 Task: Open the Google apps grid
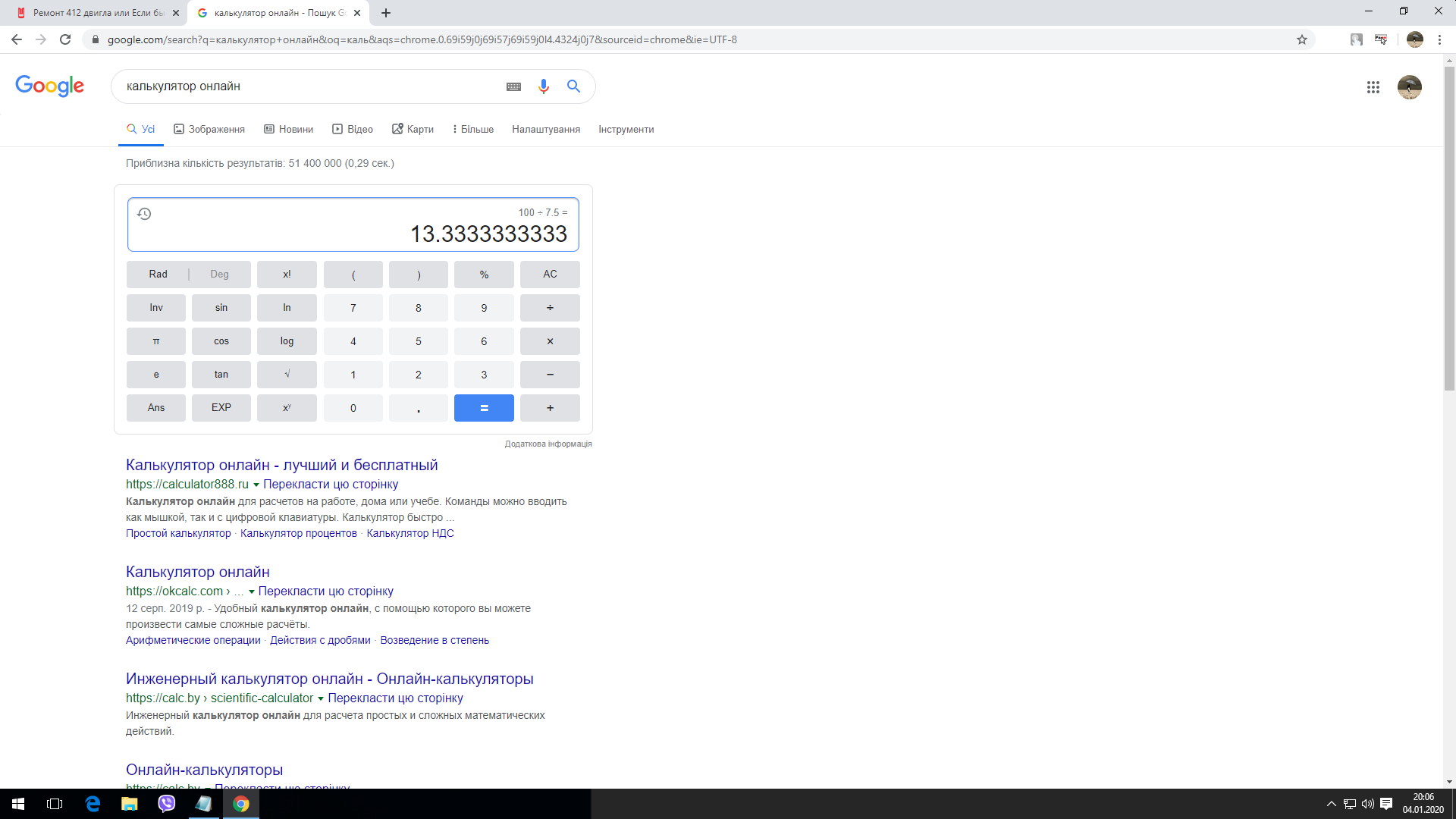1373,87
